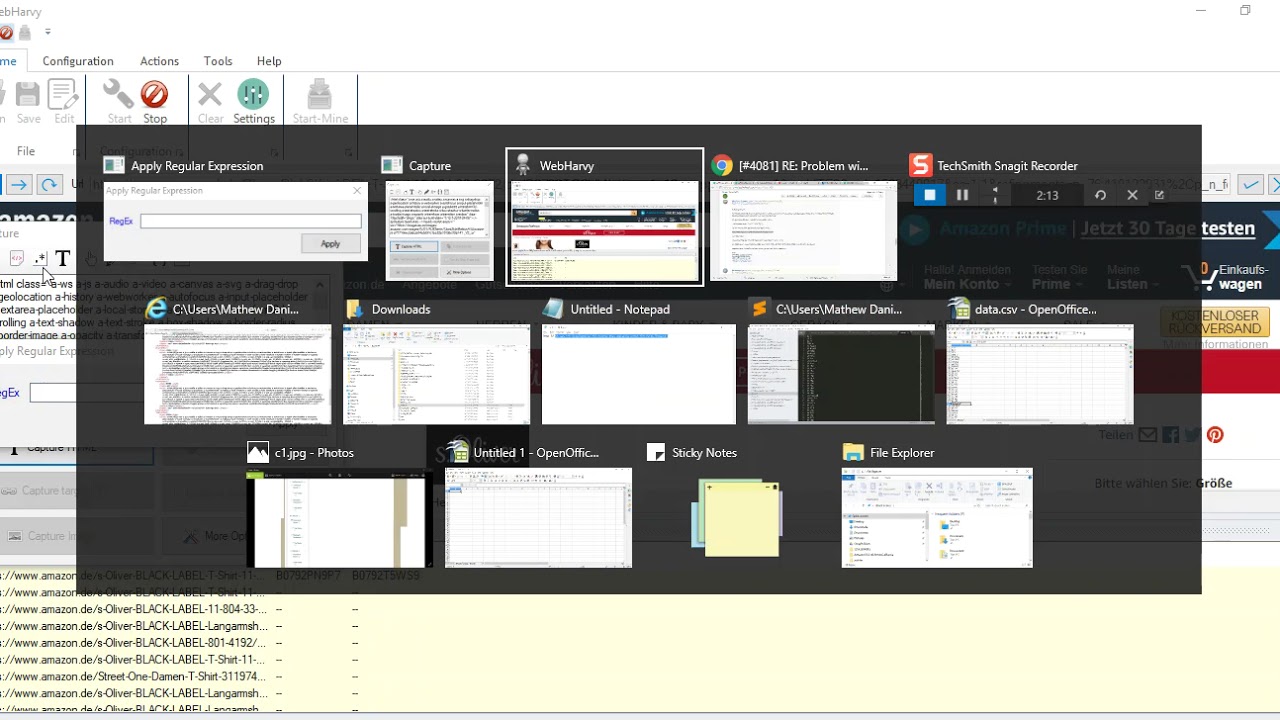Open the Tools ribbon tab

click(218, 61)
